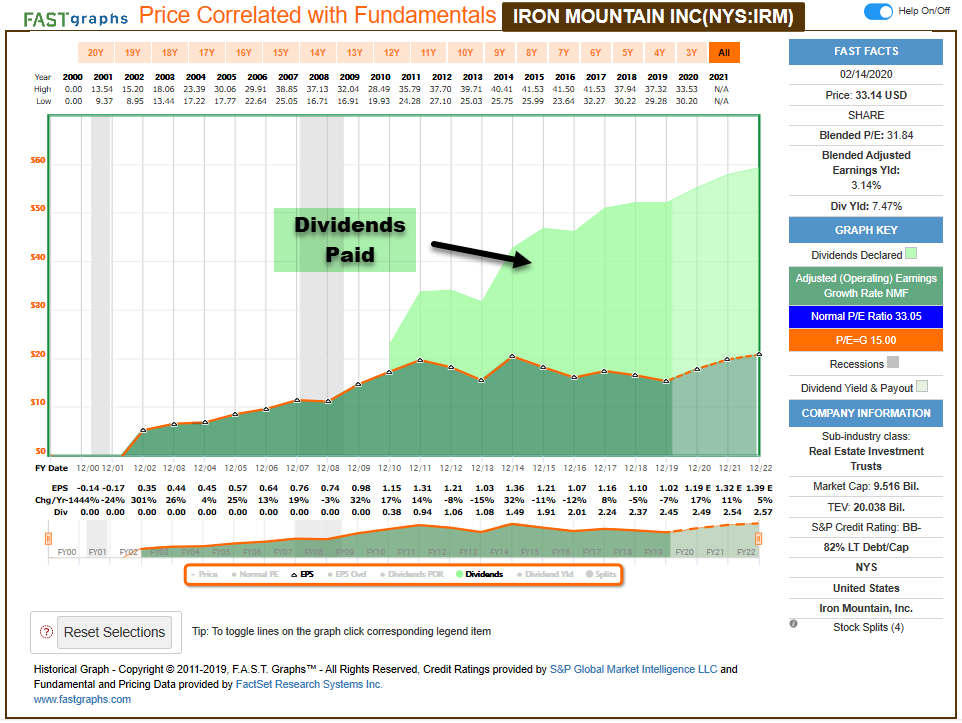Select the 12Y time range tab

pyautogui.click(x=391, y=53)
